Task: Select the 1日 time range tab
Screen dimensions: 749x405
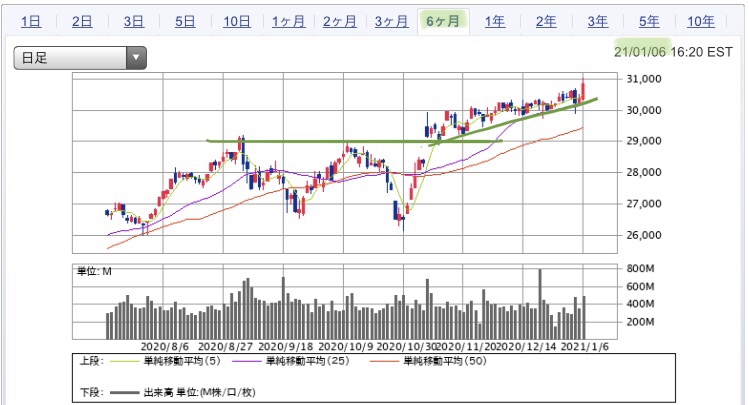Action: tap(31, 21)
